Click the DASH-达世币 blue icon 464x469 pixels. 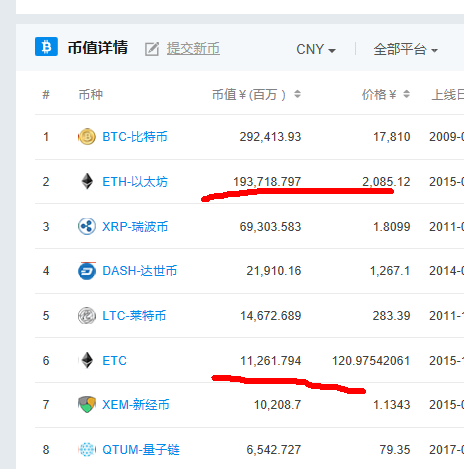(87, 271)
